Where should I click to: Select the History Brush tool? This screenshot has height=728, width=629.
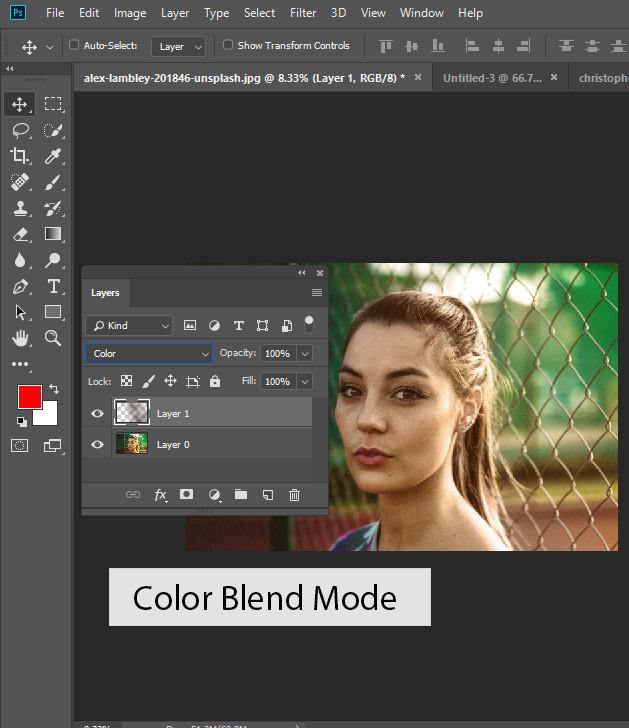(x=52, y=208)
